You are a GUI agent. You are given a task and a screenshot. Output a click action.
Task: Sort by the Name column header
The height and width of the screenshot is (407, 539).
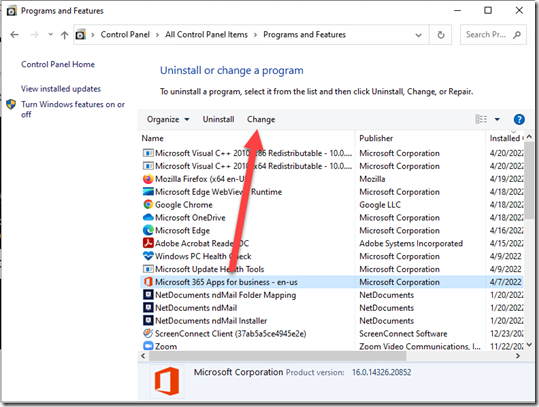(x=247, y=138)
